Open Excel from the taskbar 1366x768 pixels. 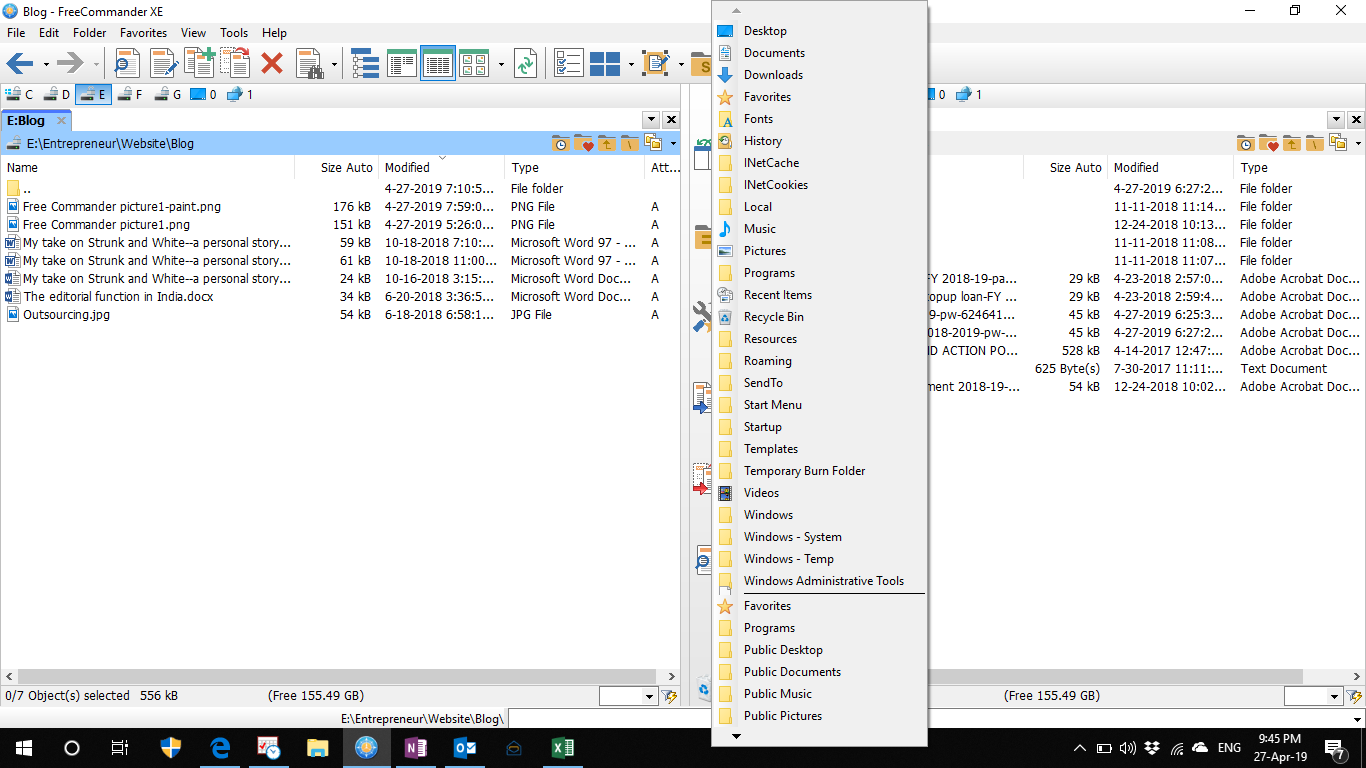562,748
